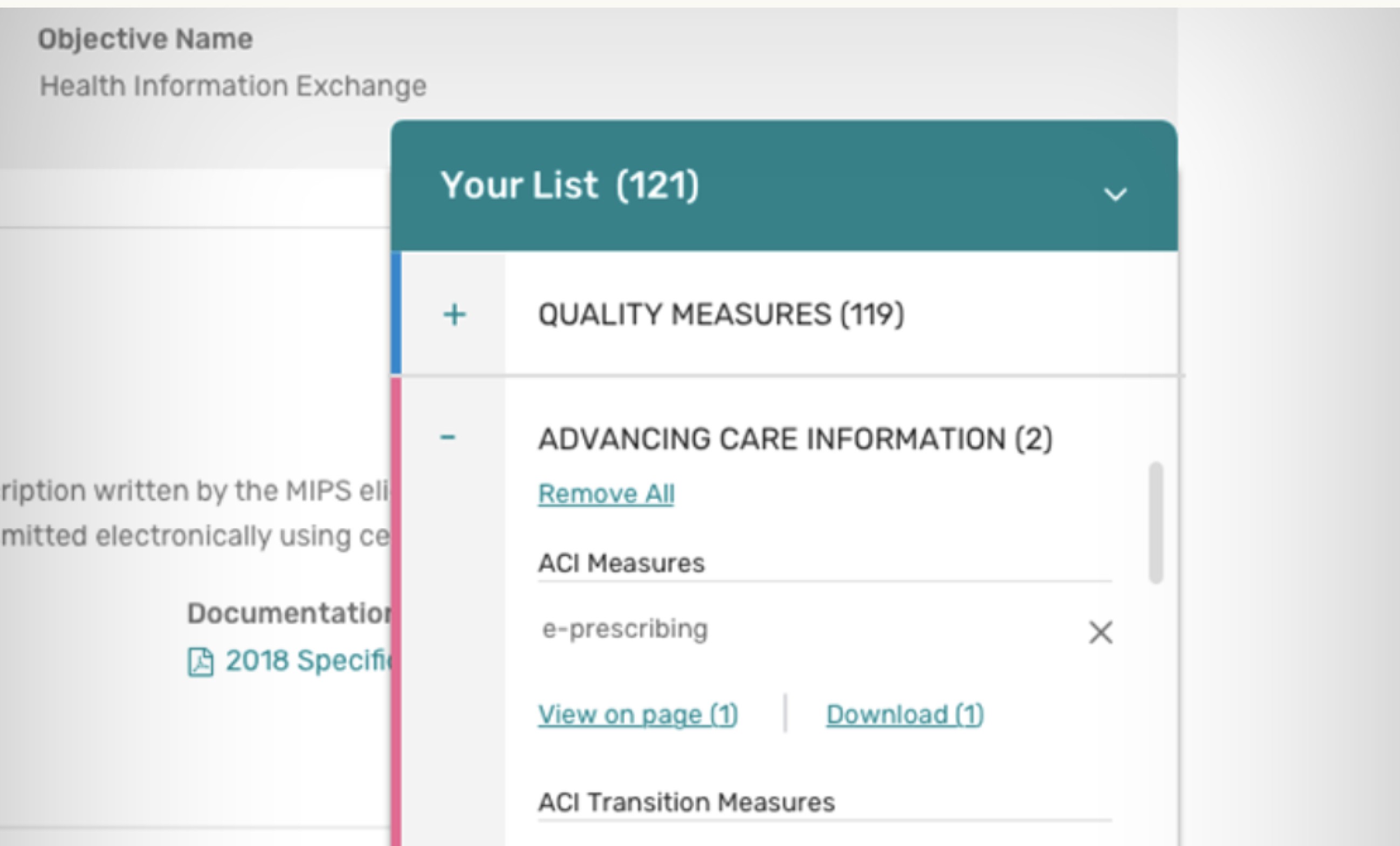The width and height of the screenshot is (1400, 846).
Task: Select the ADVANCING CARE INFORMATION (2) heading
Action: (x=795, y=439)
